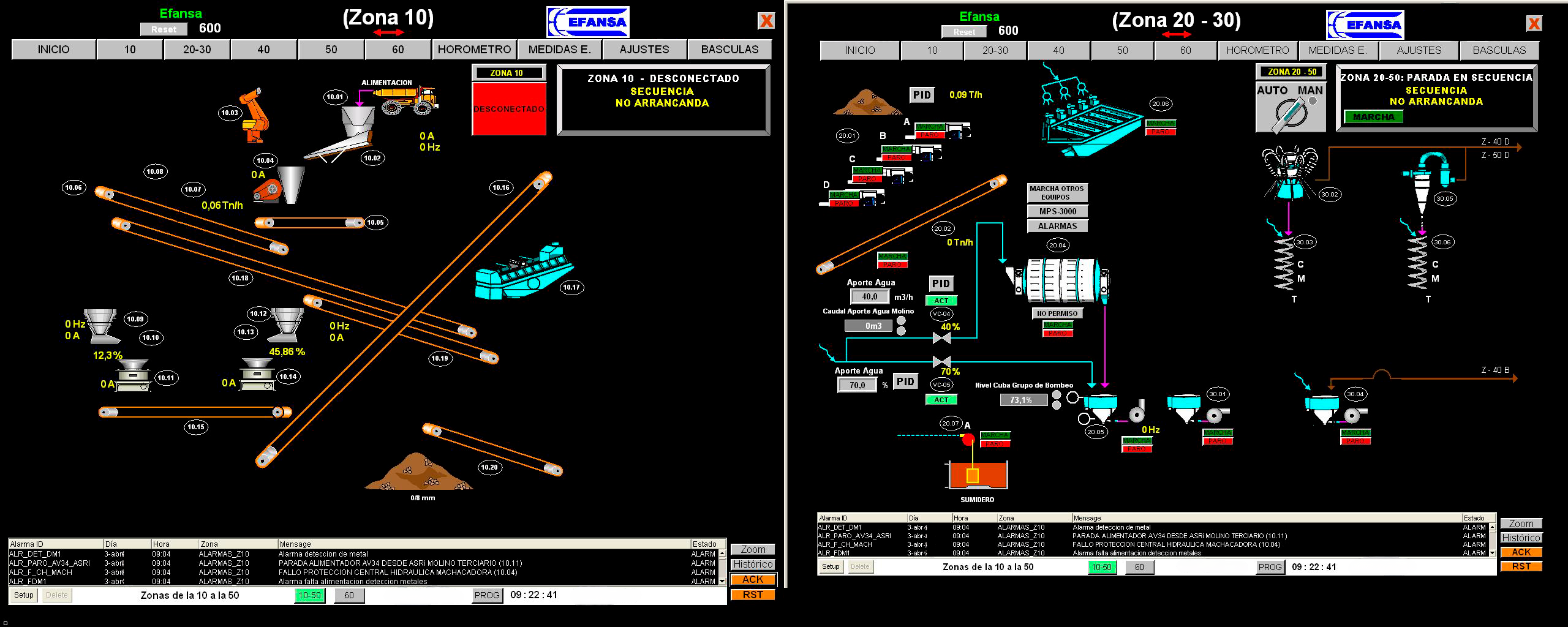Click PROG button in Zona 20-30 window
The height and width of the screenshot is (627, 1568).
[1270, 567]
